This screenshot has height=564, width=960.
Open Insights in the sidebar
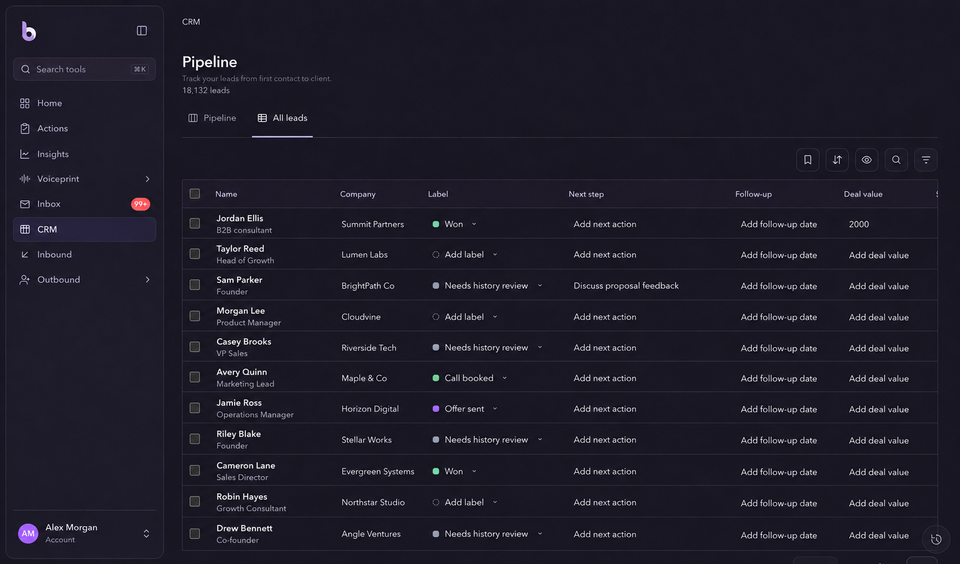pos(84,154)
